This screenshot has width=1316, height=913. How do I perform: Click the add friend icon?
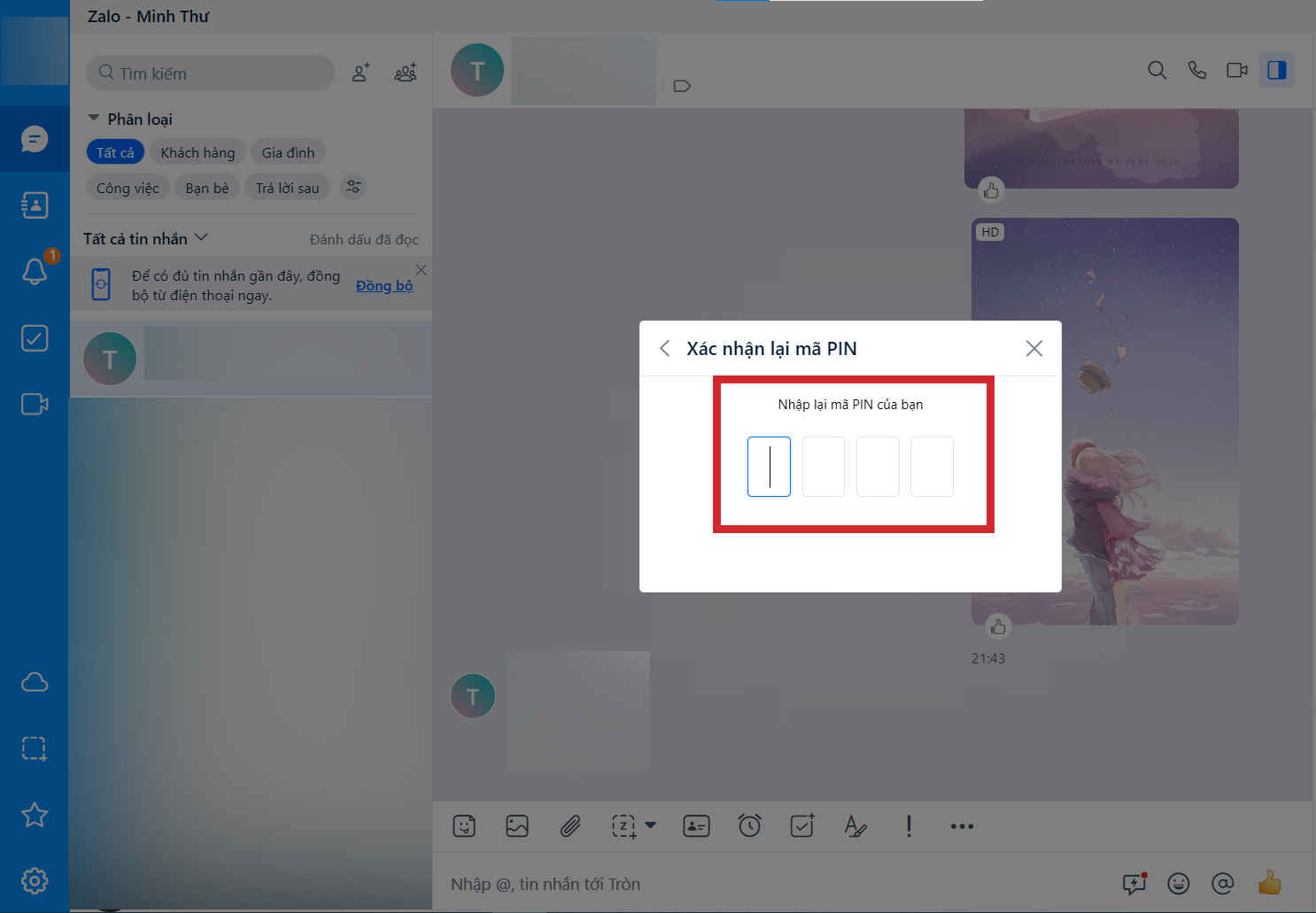pos(360,73)
